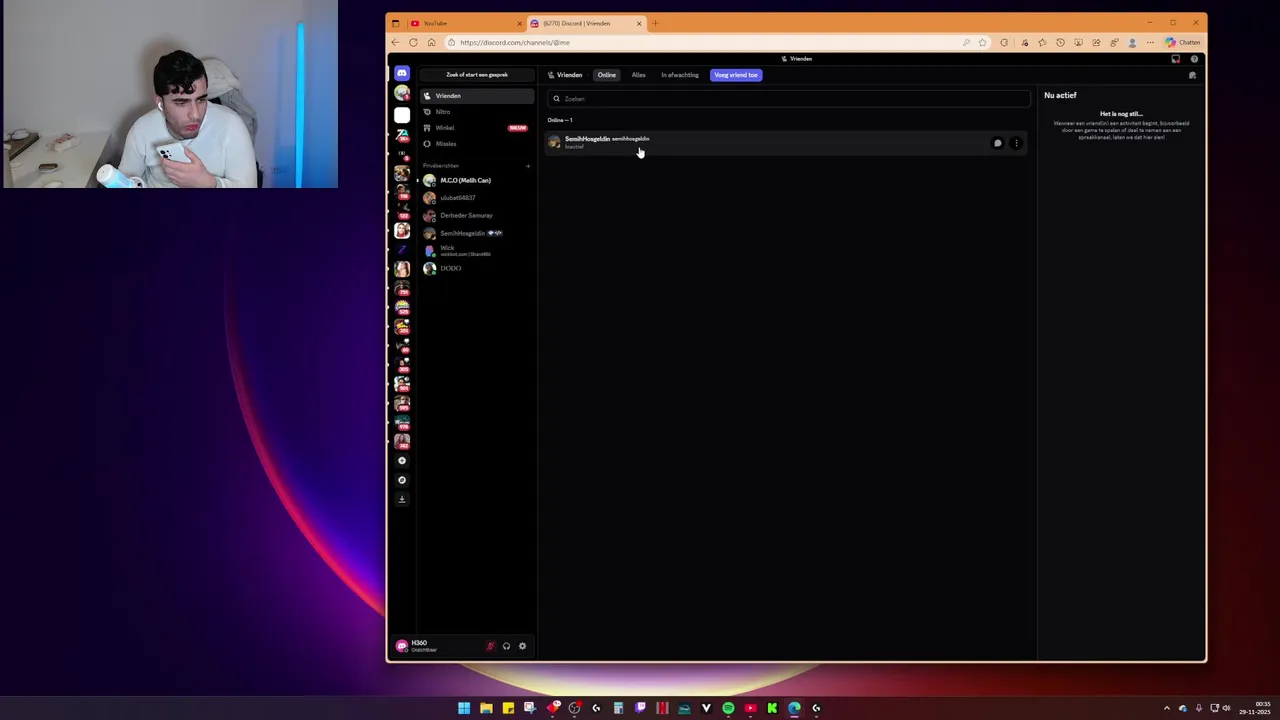
Task: Open browser tab actions menu icon
Action: [x=395, y=23]
